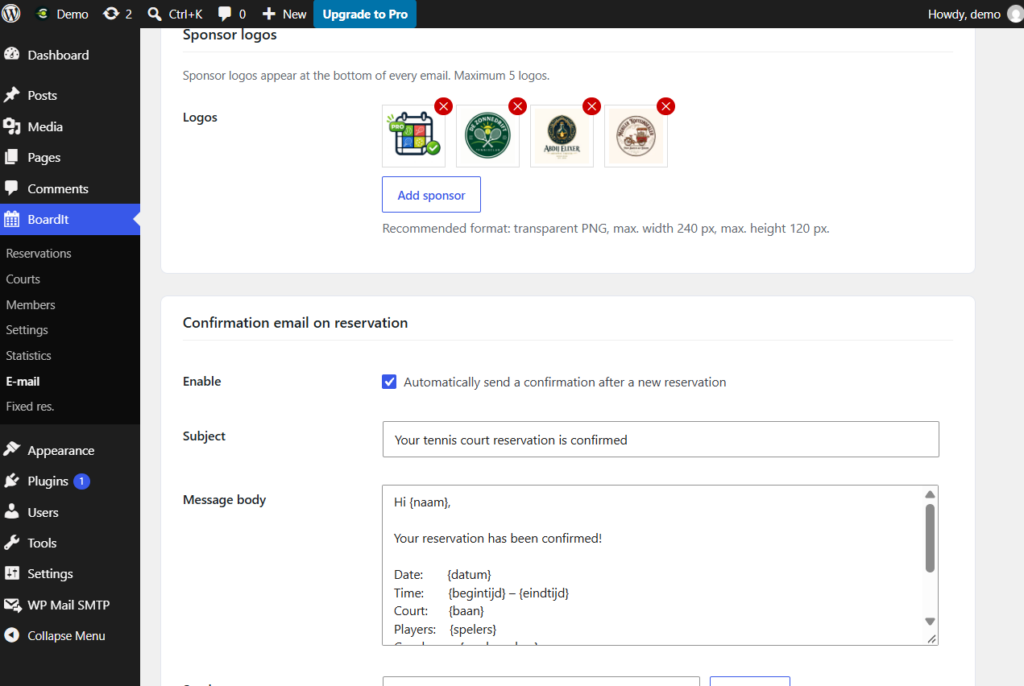Viewport: 1024px width, 686px height.
Task: Click the Appearance brush icon
Action: 12,449
